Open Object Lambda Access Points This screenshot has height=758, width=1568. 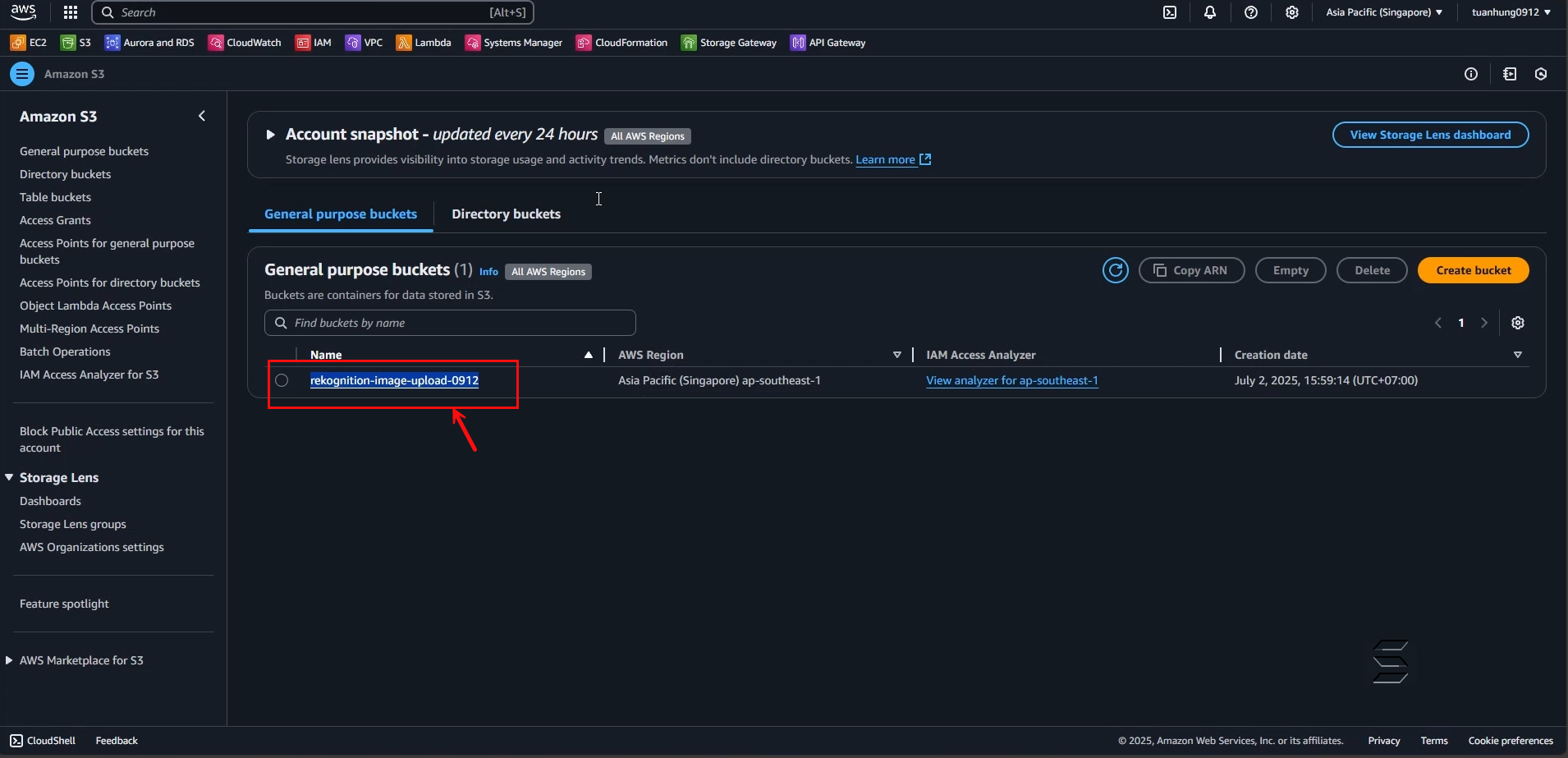[x=95, y=305]
